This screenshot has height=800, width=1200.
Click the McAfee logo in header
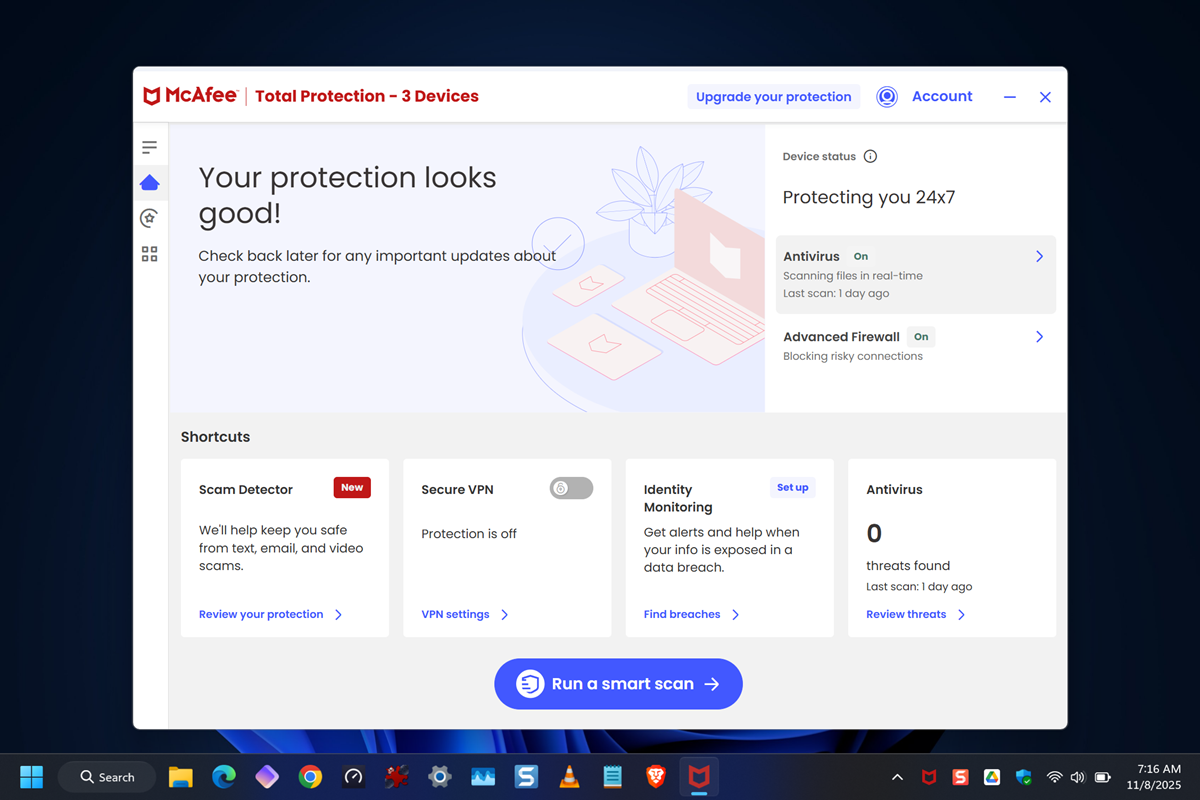[x=191, y=96]
